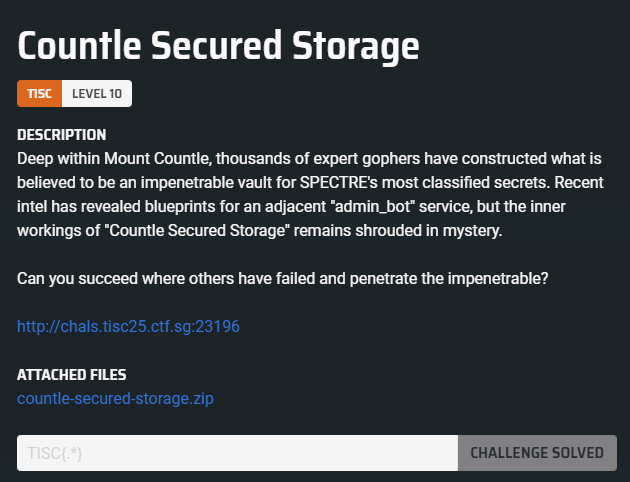
Task: Click the Level 10 badge
Action: (x=96, y=94)
